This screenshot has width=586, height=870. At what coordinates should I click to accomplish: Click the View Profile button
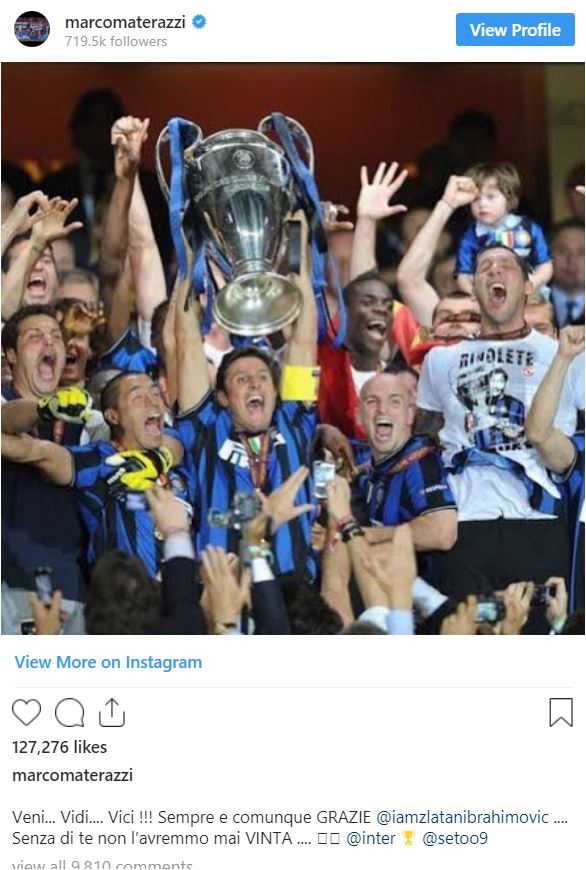[x=515, y=30]
